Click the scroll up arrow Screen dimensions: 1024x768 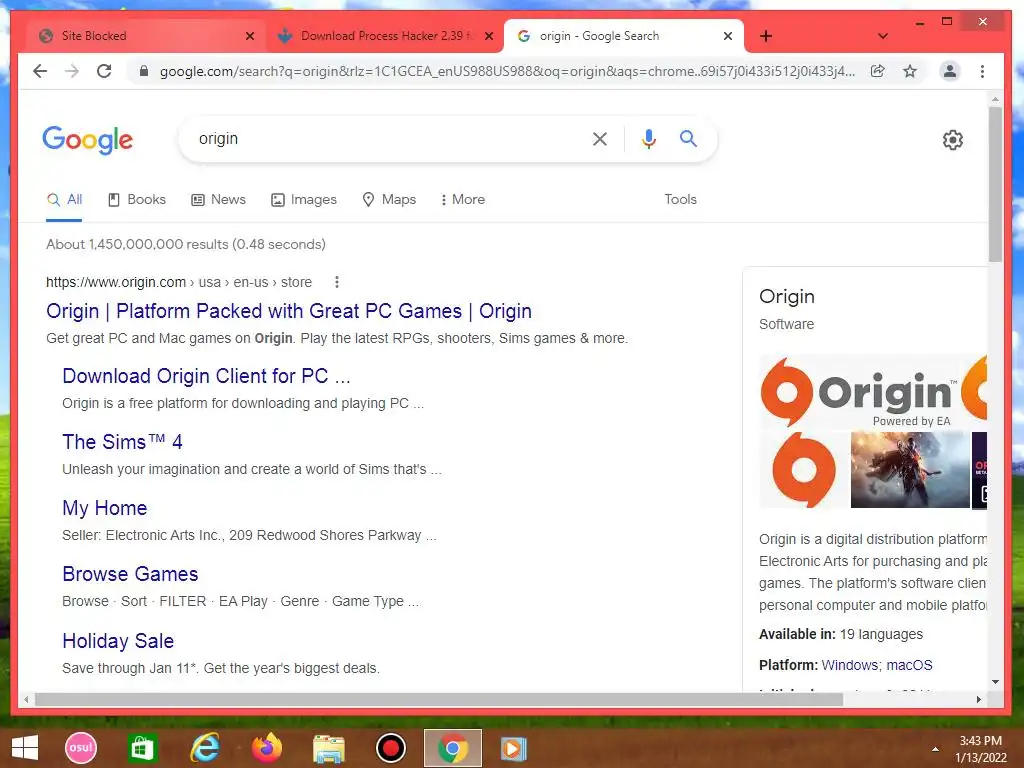coord(995,99)
